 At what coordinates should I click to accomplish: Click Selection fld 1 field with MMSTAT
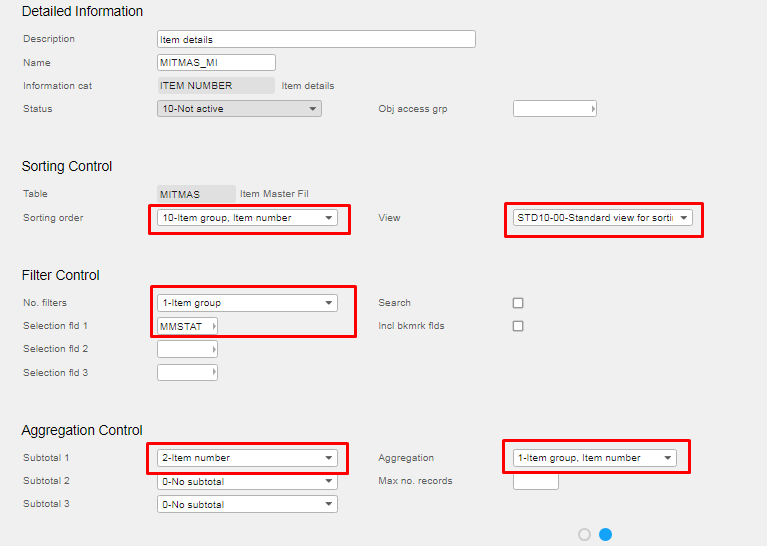tap(187, 326)
